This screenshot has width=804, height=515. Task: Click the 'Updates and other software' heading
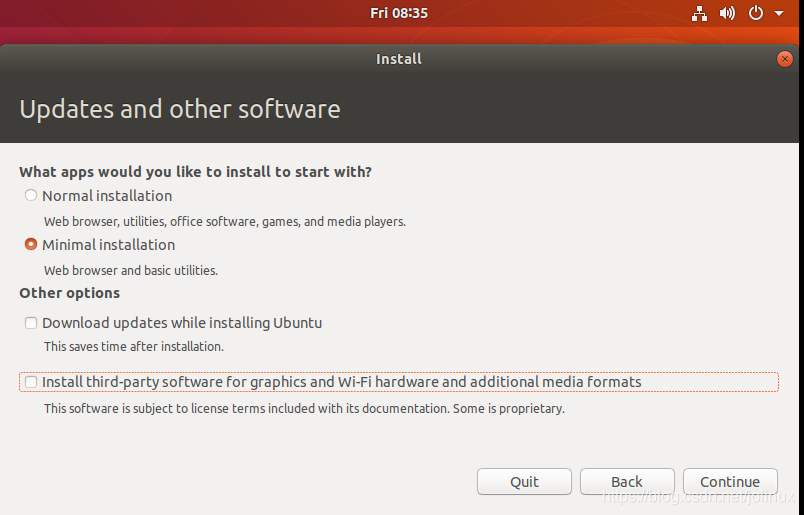(x=180, y=109)
